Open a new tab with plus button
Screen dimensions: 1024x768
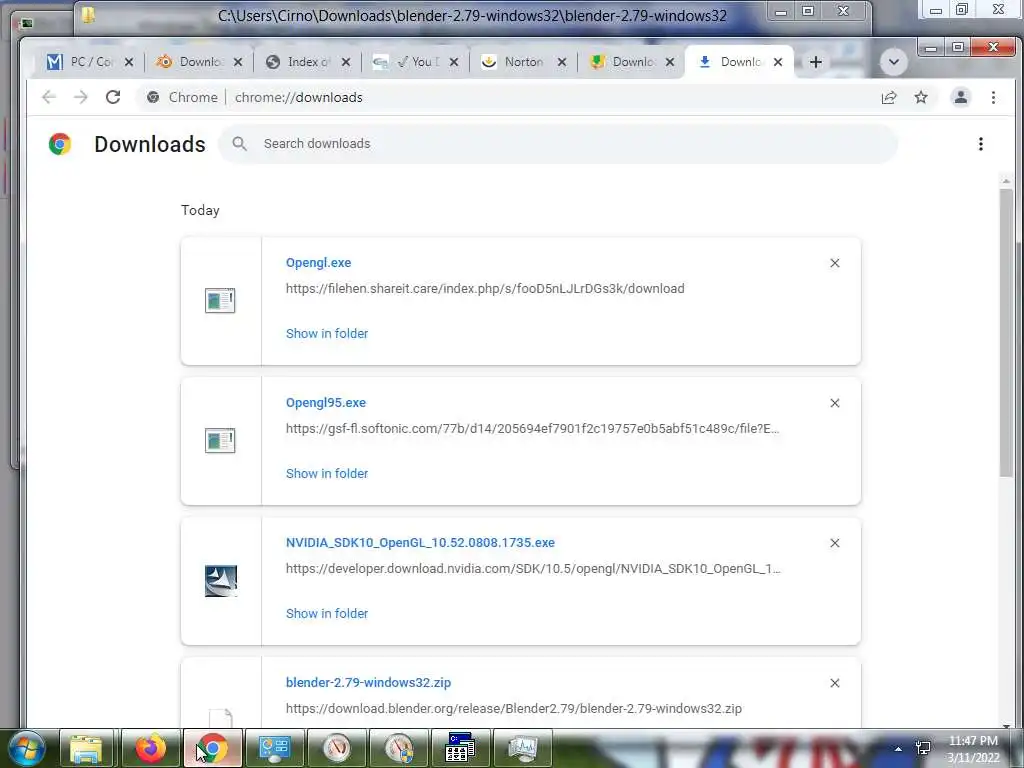(x=816, y=62)
